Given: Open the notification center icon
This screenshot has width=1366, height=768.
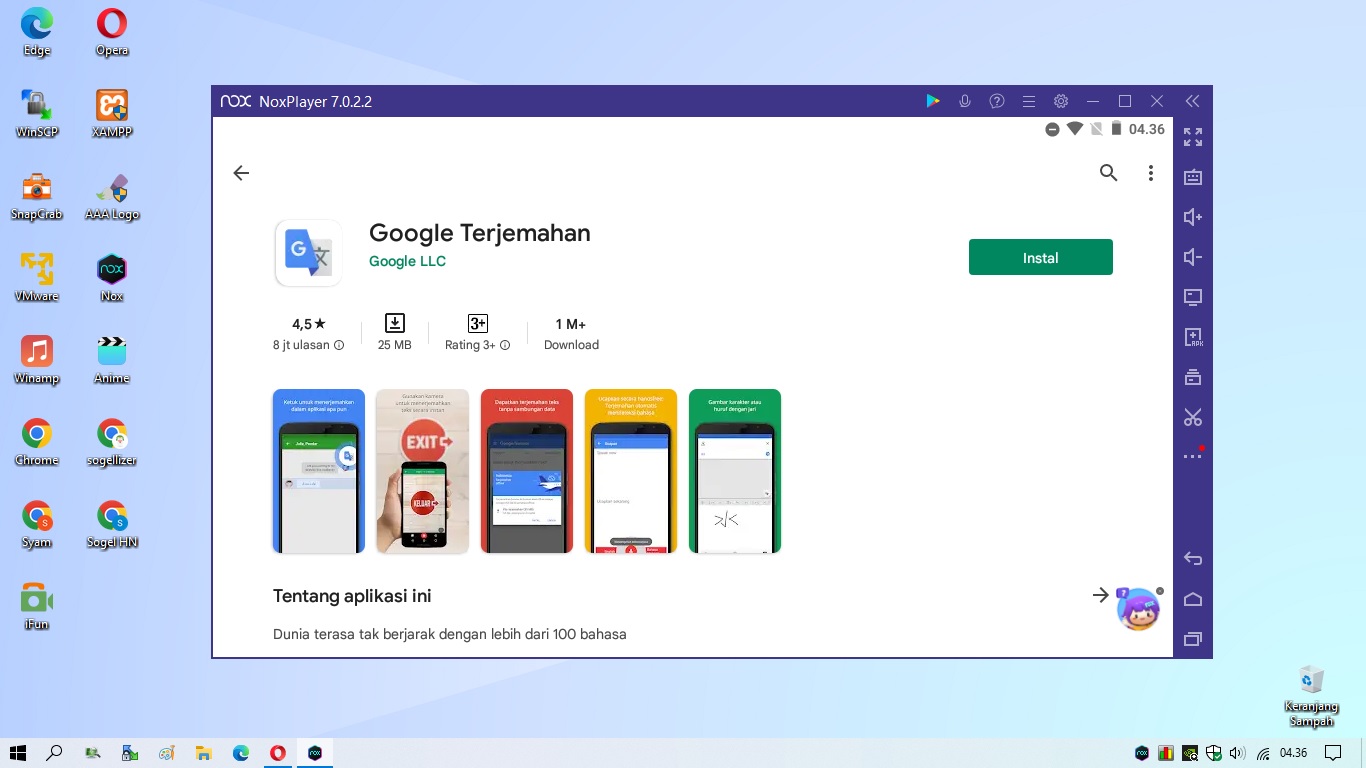Looking at the screenshot, I should pyautogui.click(x=1332, y=753).
